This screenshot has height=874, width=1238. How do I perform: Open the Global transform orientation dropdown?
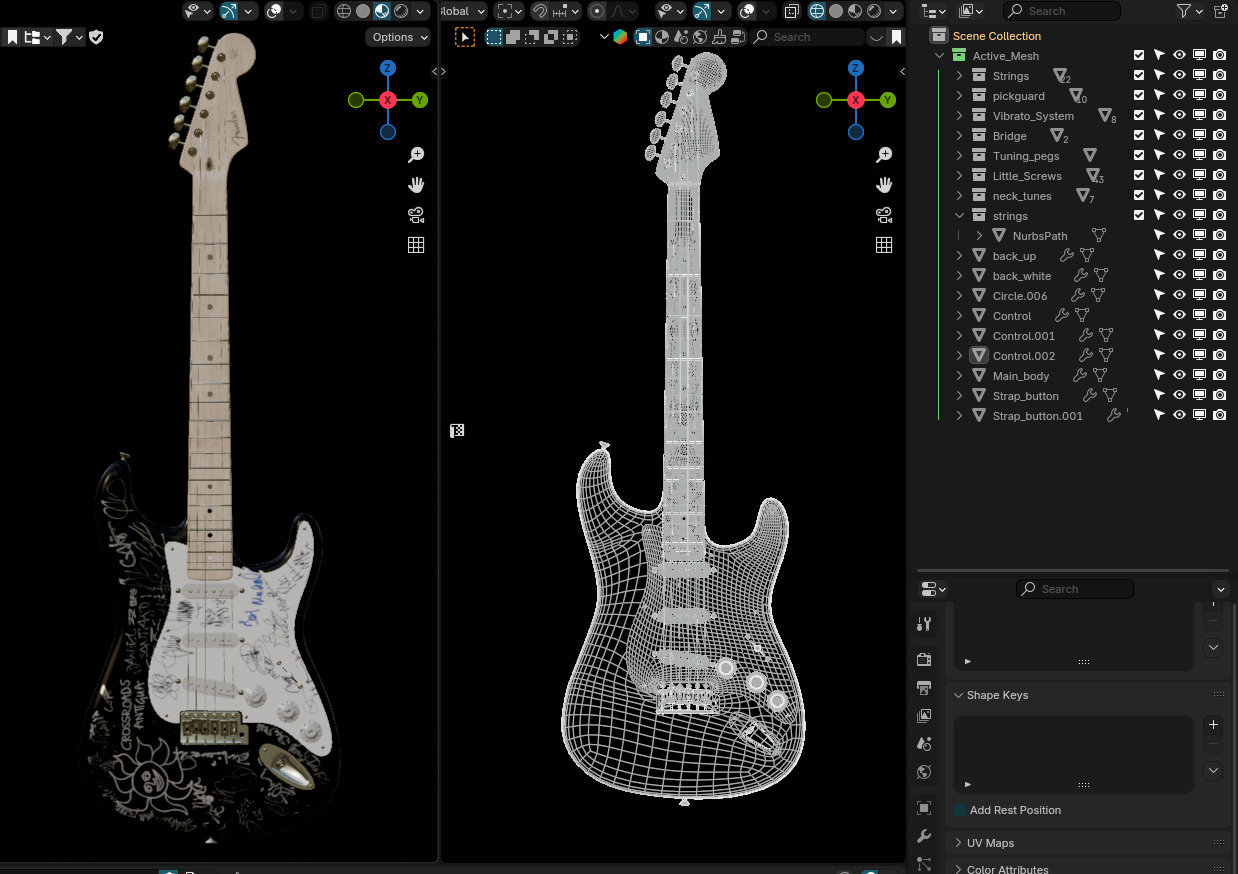pyautogui.click(x=463, y=11)
